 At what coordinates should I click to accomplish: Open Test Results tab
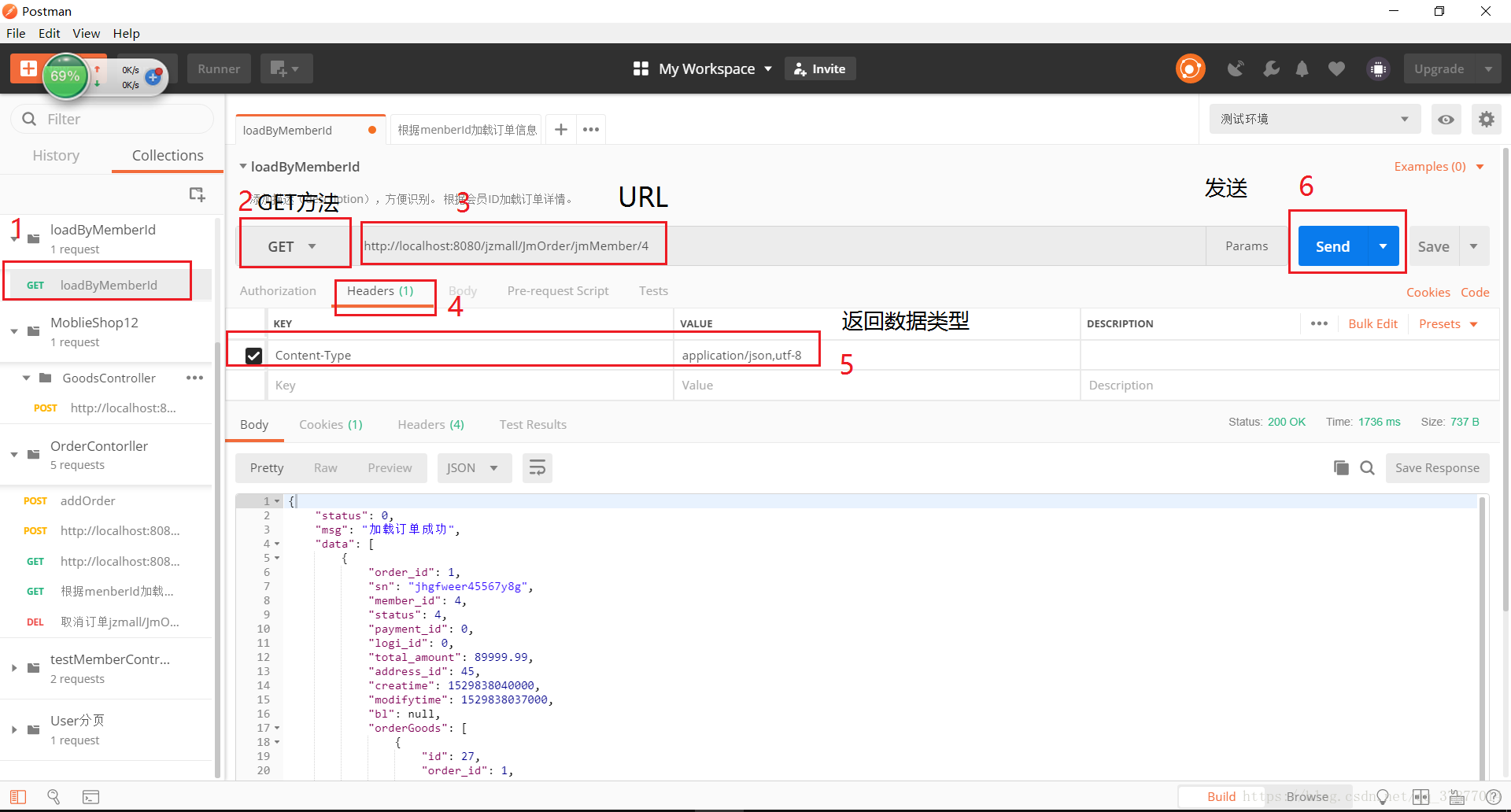coord(533,425)
